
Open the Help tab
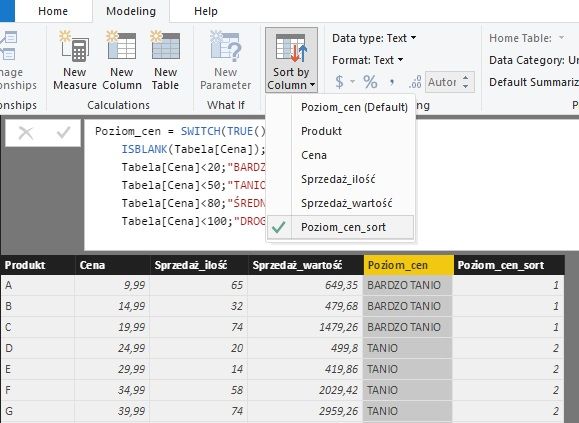[x=206, y=11]
